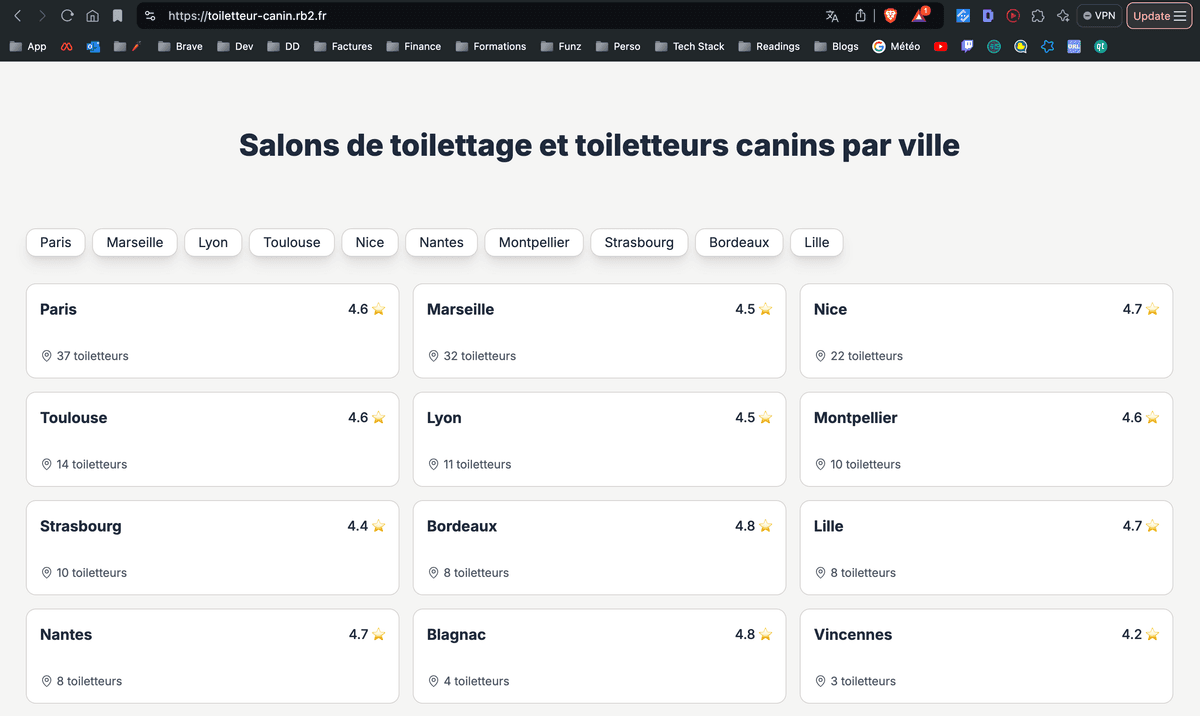
Task: Open the Brave Rewards triangle icon
Action: point(919,16)
